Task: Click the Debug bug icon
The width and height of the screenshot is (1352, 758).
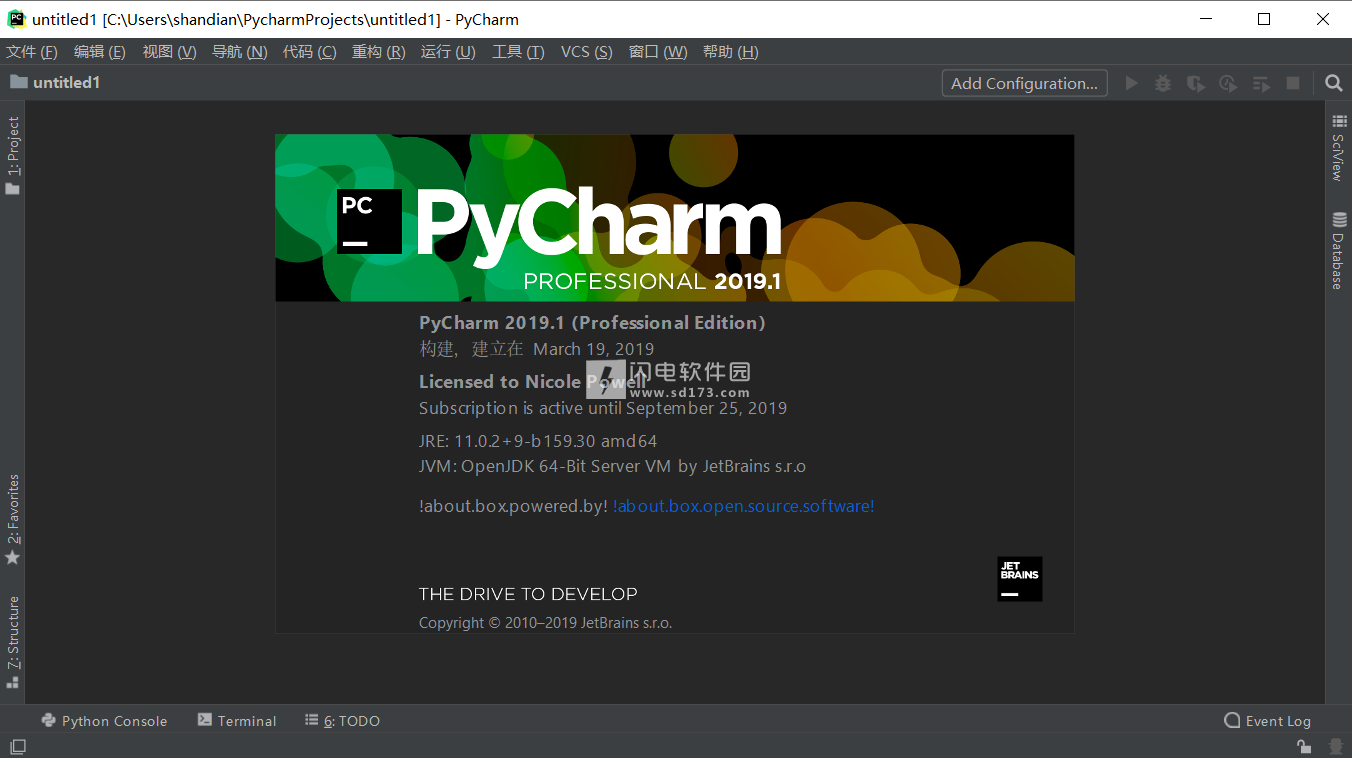Action: coord(1163,83)
